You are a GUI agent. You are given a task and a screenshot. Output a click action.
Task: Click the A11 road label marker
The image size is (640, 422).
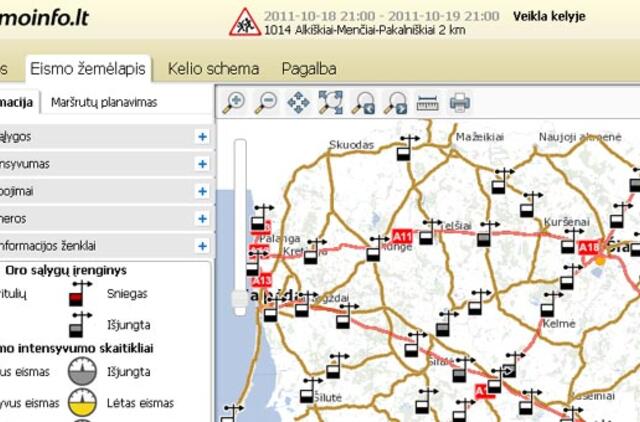pos(402,236)
